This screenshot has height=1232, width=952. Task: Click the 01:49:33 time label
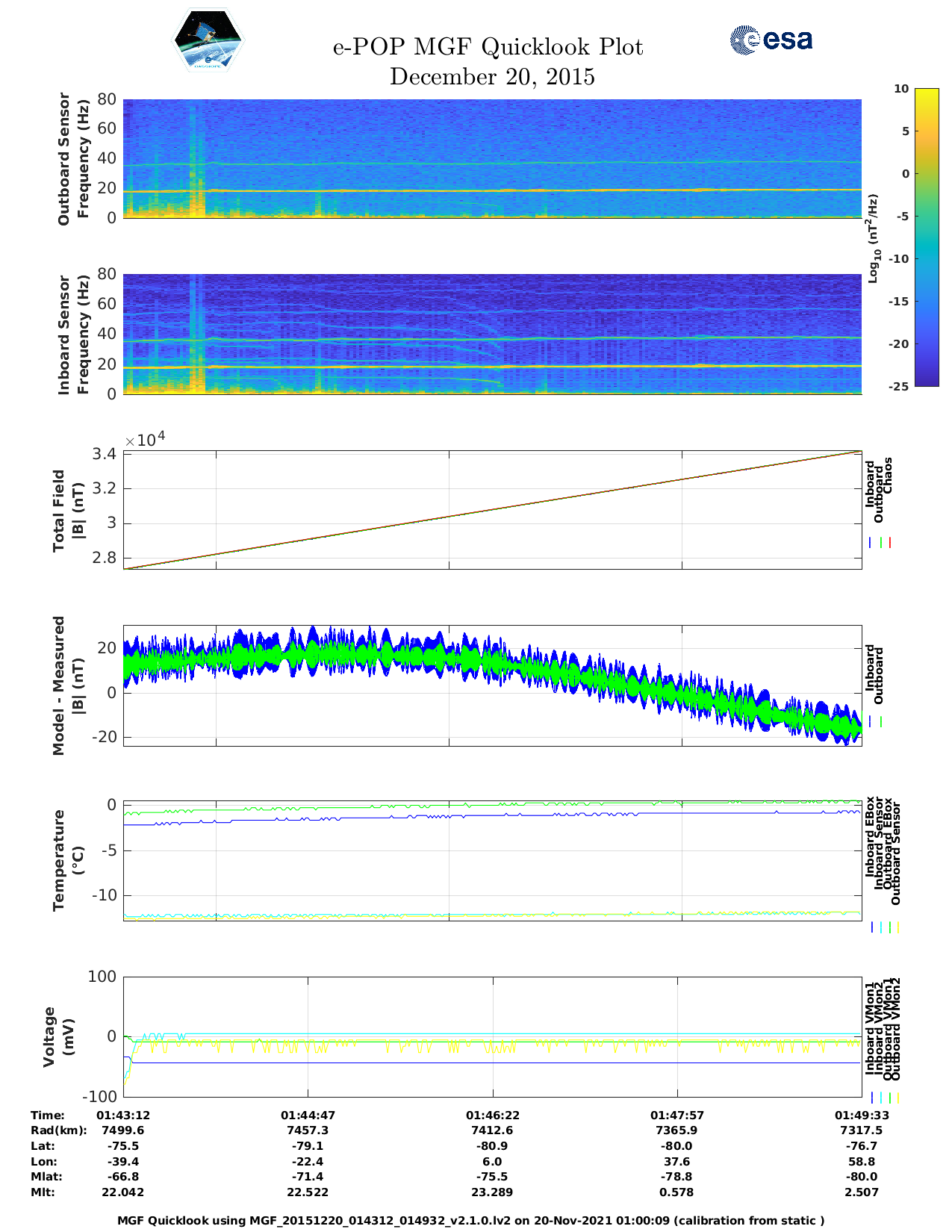pos(861,1115)
